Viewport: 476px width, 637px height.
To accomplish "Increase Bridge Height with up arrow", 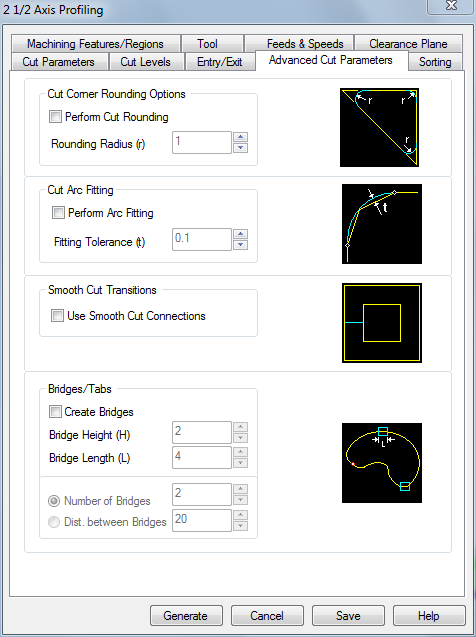I will click(240, 427).
